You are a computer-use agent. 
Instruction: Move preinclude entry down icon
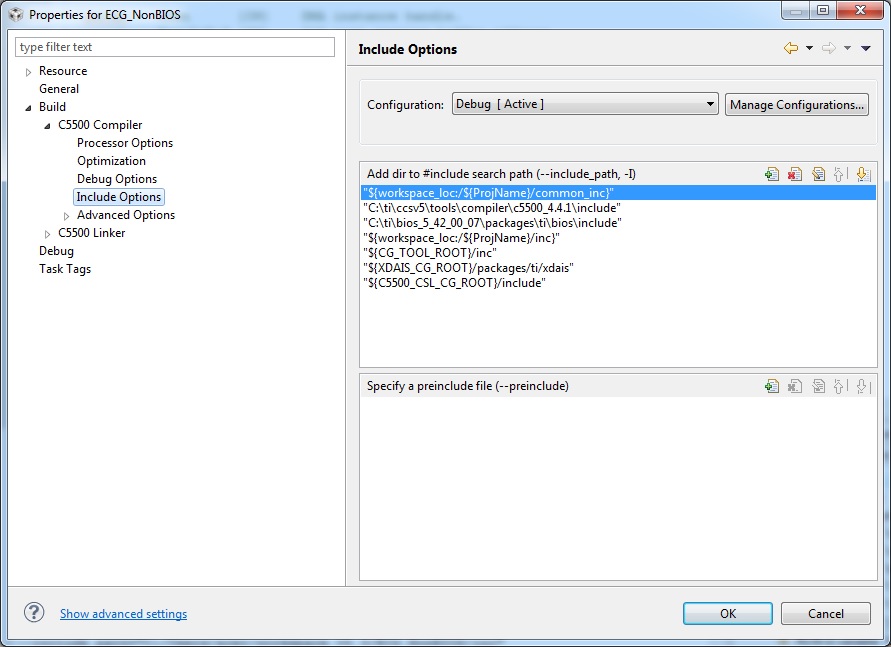click(862, 386)
